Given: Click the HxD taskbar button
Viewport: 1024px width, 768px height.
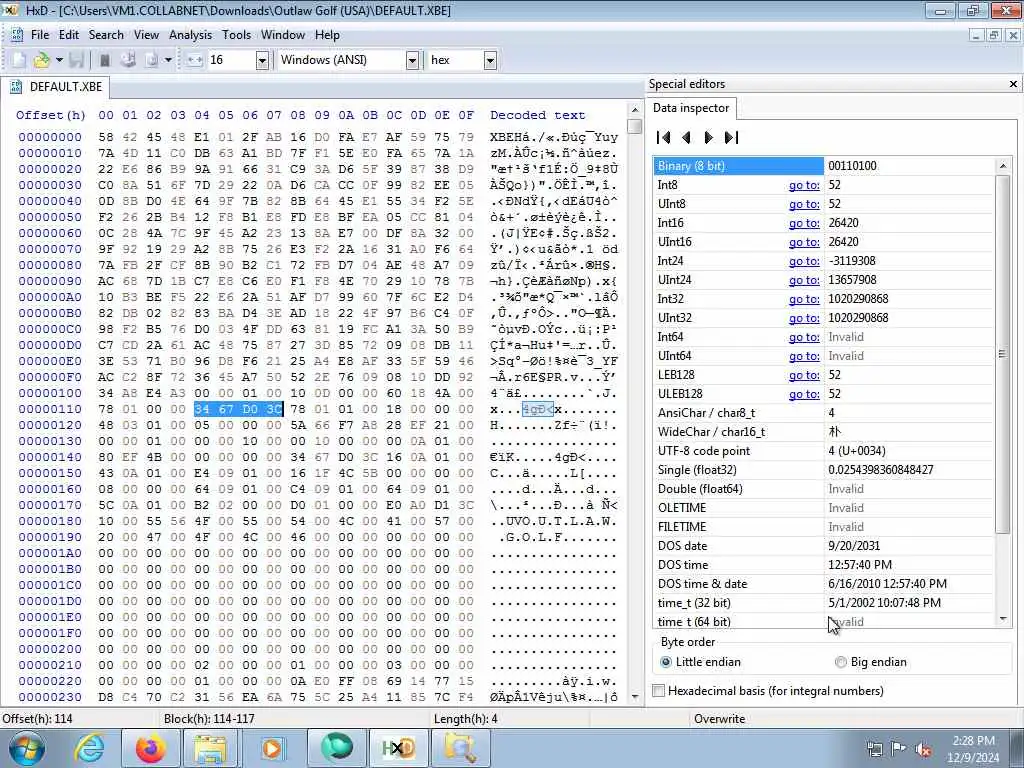Looking at the screenshot, I should click(x=398, y=748).
